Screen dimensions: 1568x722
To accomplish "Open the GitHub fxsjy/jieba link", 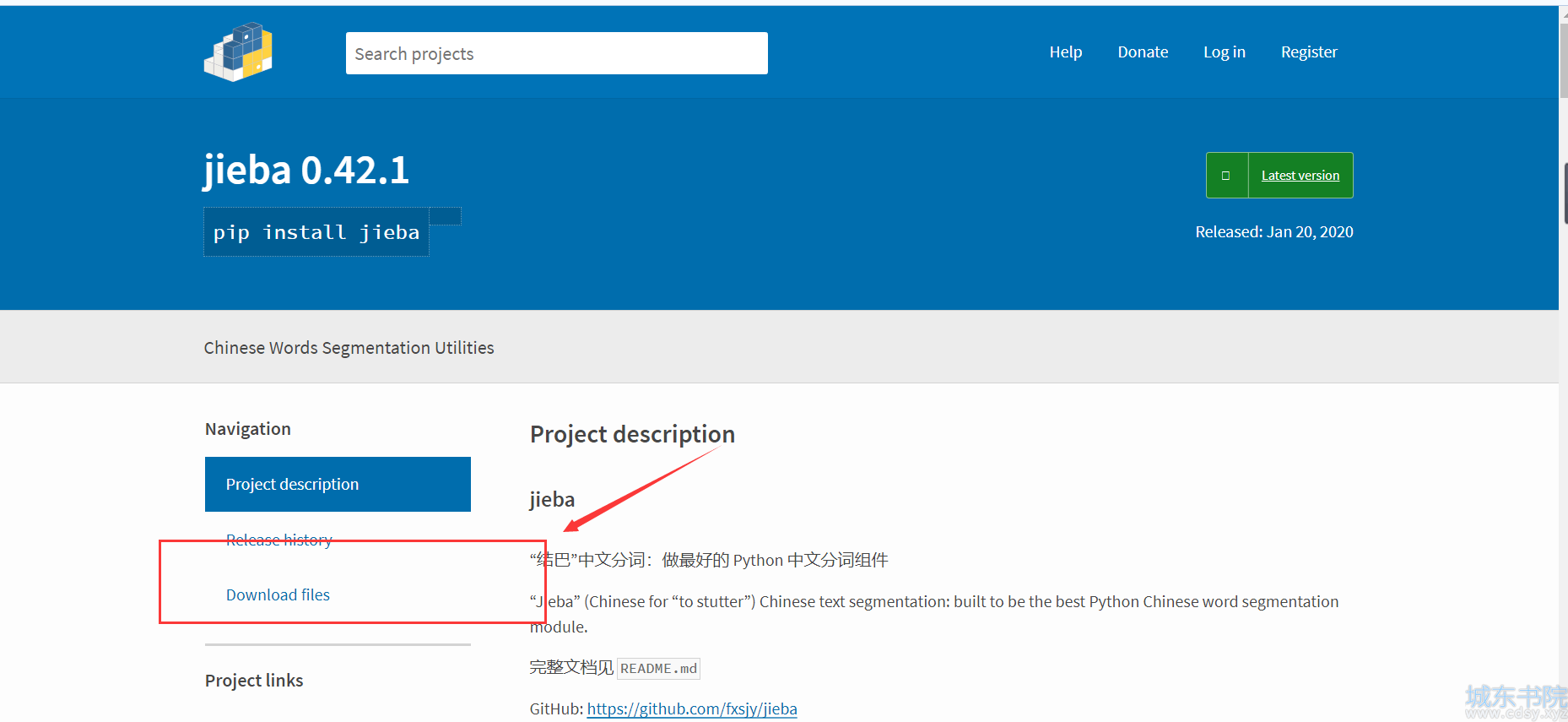I will pos(692,708).
